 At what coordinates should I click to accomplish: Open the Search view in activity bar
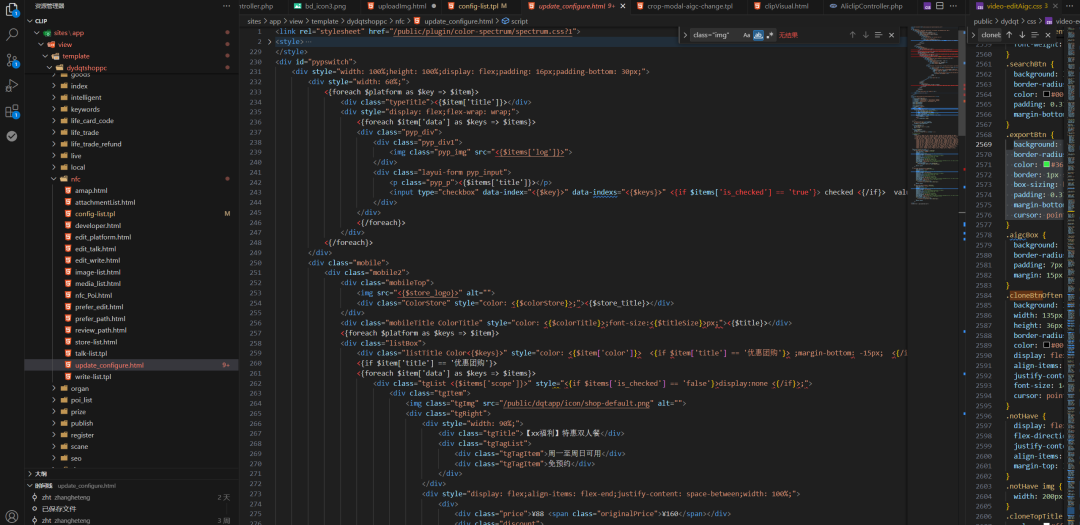coord(12,34)
